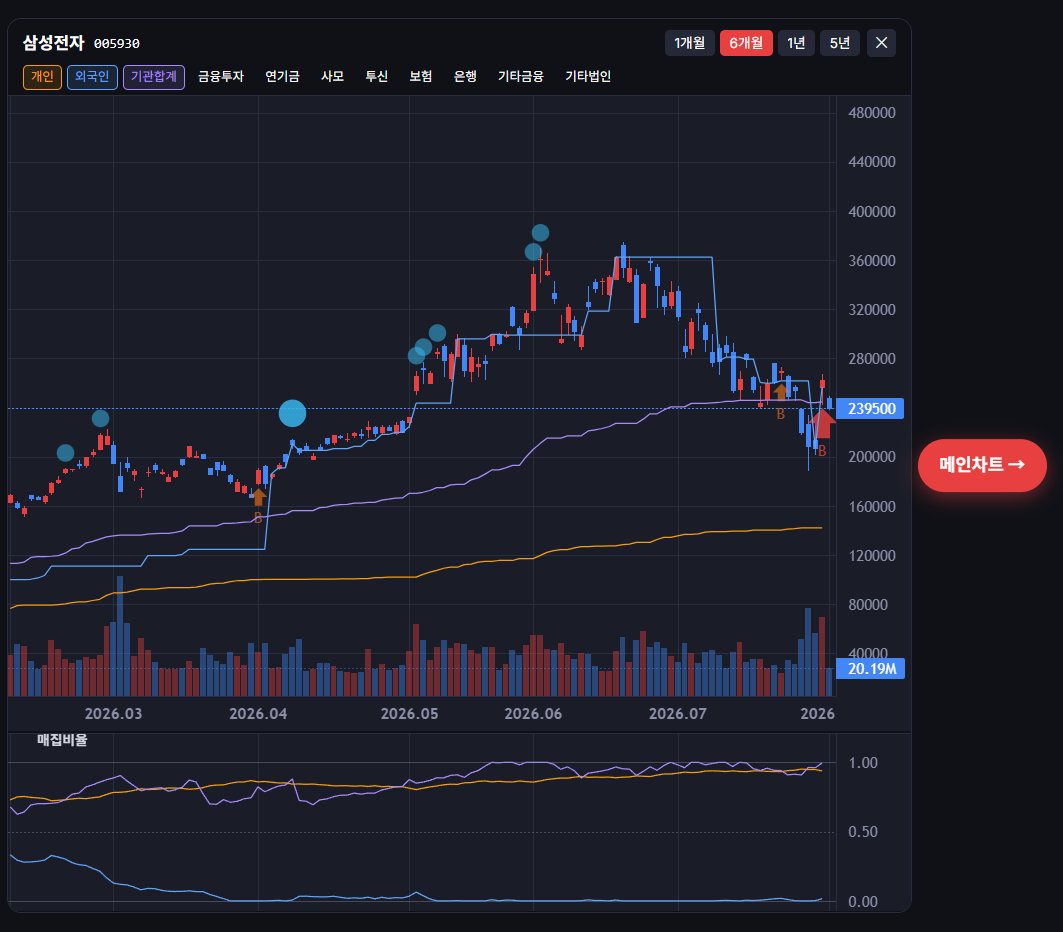Close the chart popup with the X button
Image resolution: width=1063 pixels, height=932 pixels.
click(881, 43)
